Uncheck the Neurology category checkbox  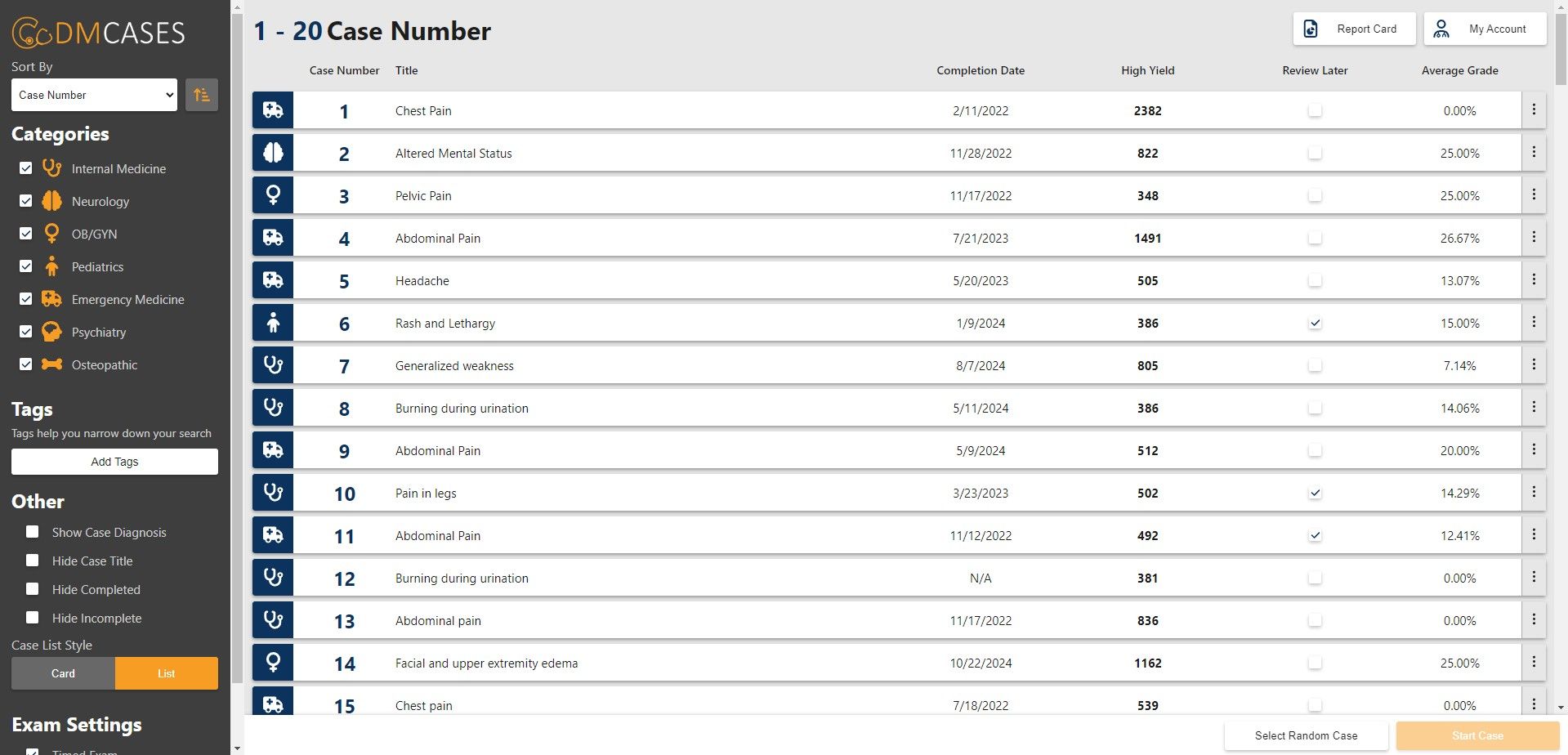click(x=26, y=201)
